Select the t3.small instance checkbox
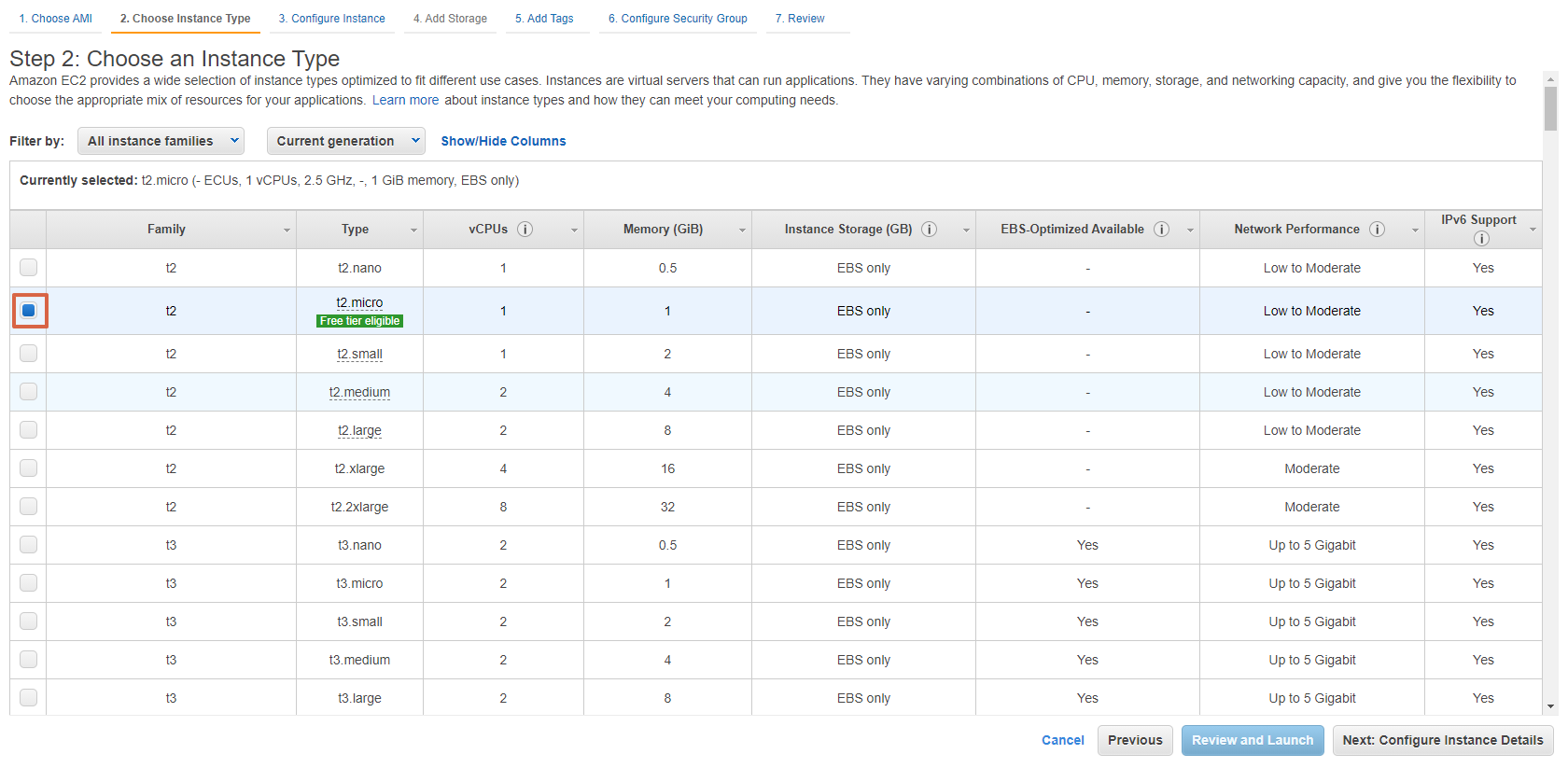 (x=29, y=621)
